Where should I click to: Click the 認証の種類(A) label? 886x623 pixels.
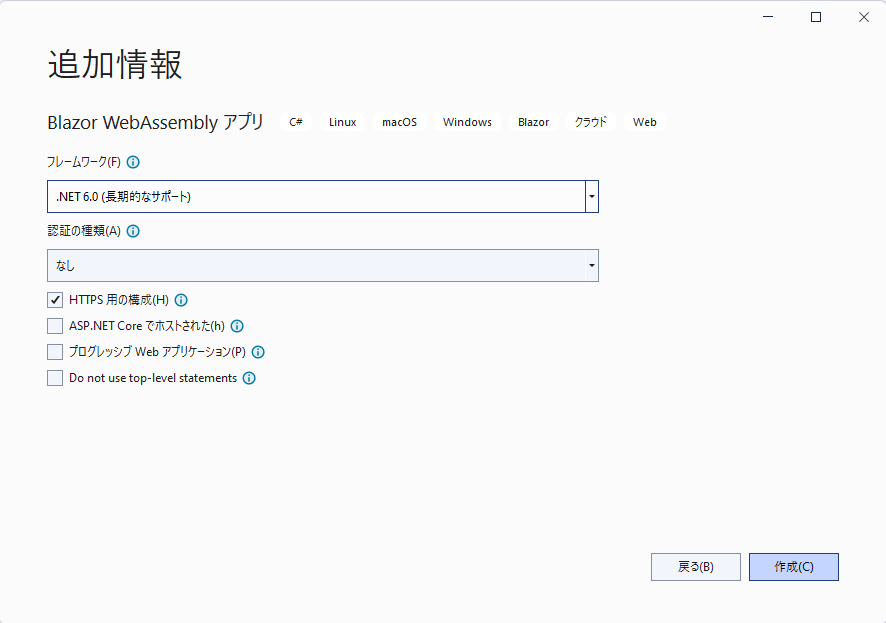click(84, 231)
